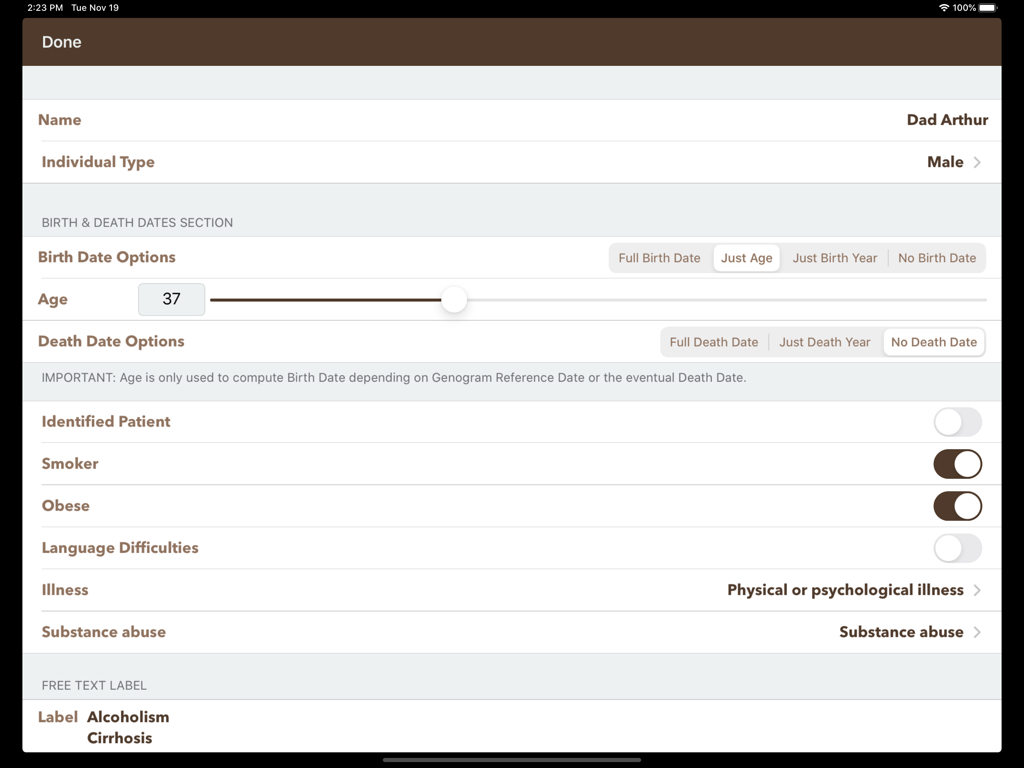
Task: Enable the Language Difficulties switch
Action: [957, 548]
